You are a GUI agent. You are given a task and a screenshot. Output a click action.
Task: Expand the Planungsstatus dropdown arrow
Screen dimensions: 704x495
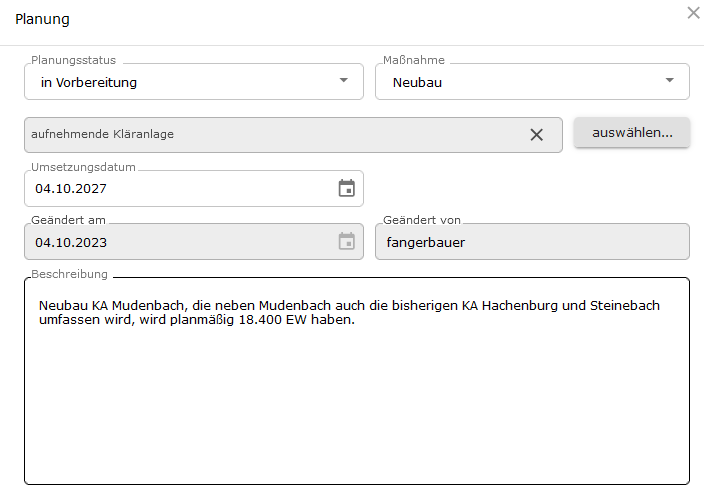(343, 80)
